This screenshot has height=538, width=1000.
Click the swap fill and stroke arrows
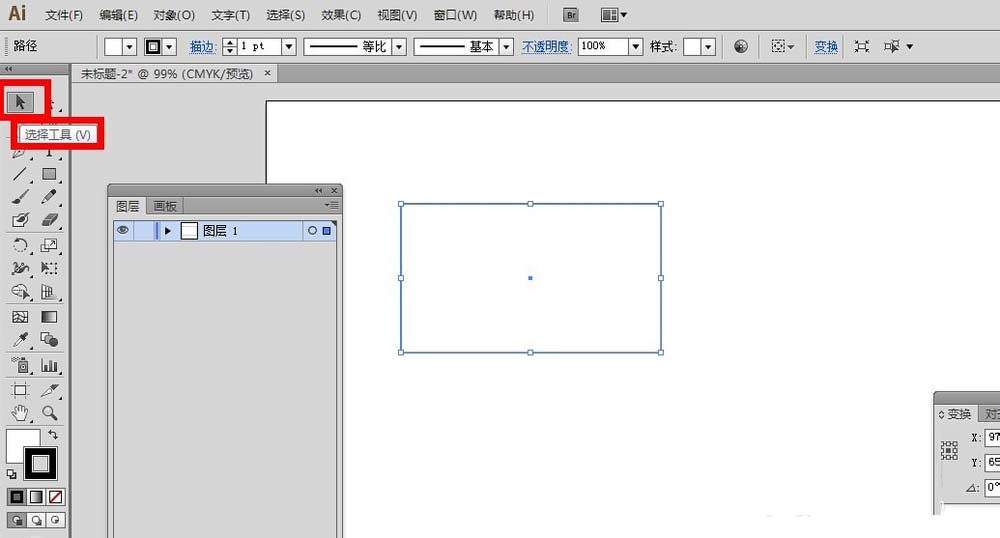click(53, 435)
